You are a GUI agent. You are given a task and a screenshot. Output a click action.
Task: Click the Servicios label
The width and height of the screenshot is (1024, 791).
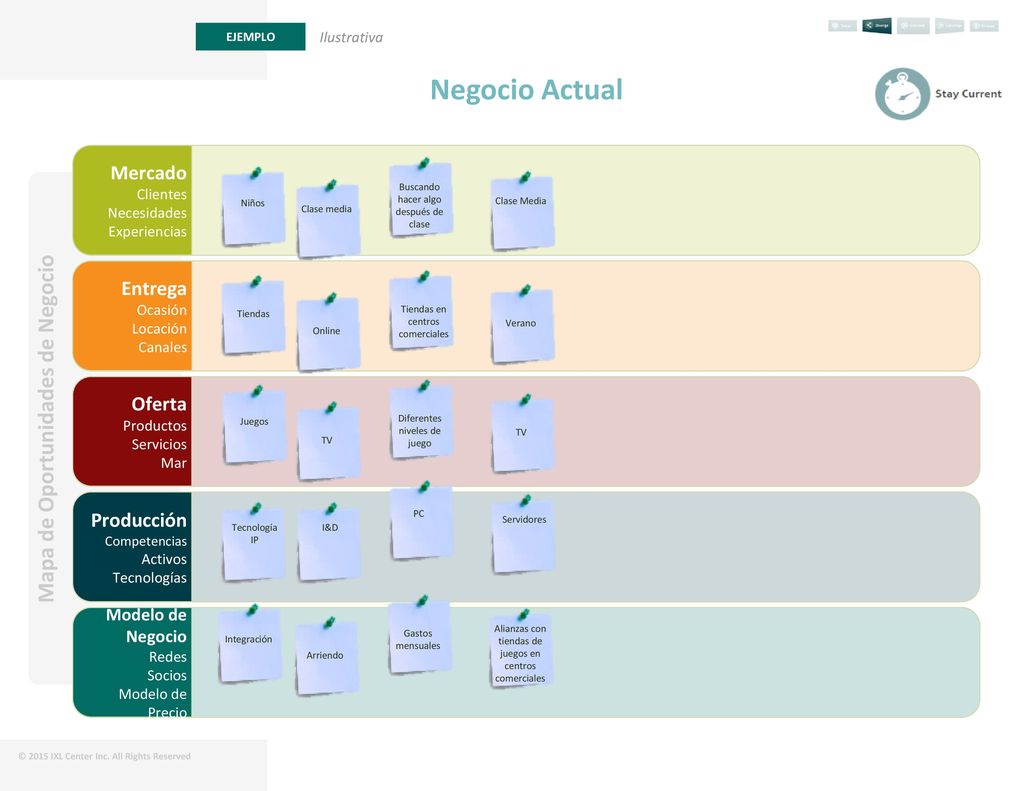159,444
